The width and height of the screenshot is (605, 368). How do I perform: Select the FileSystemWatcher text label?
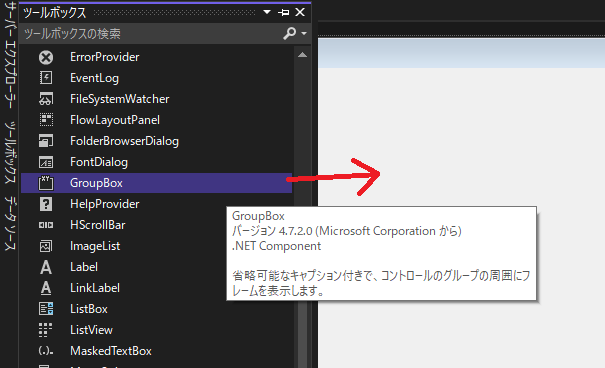[120, 99]
